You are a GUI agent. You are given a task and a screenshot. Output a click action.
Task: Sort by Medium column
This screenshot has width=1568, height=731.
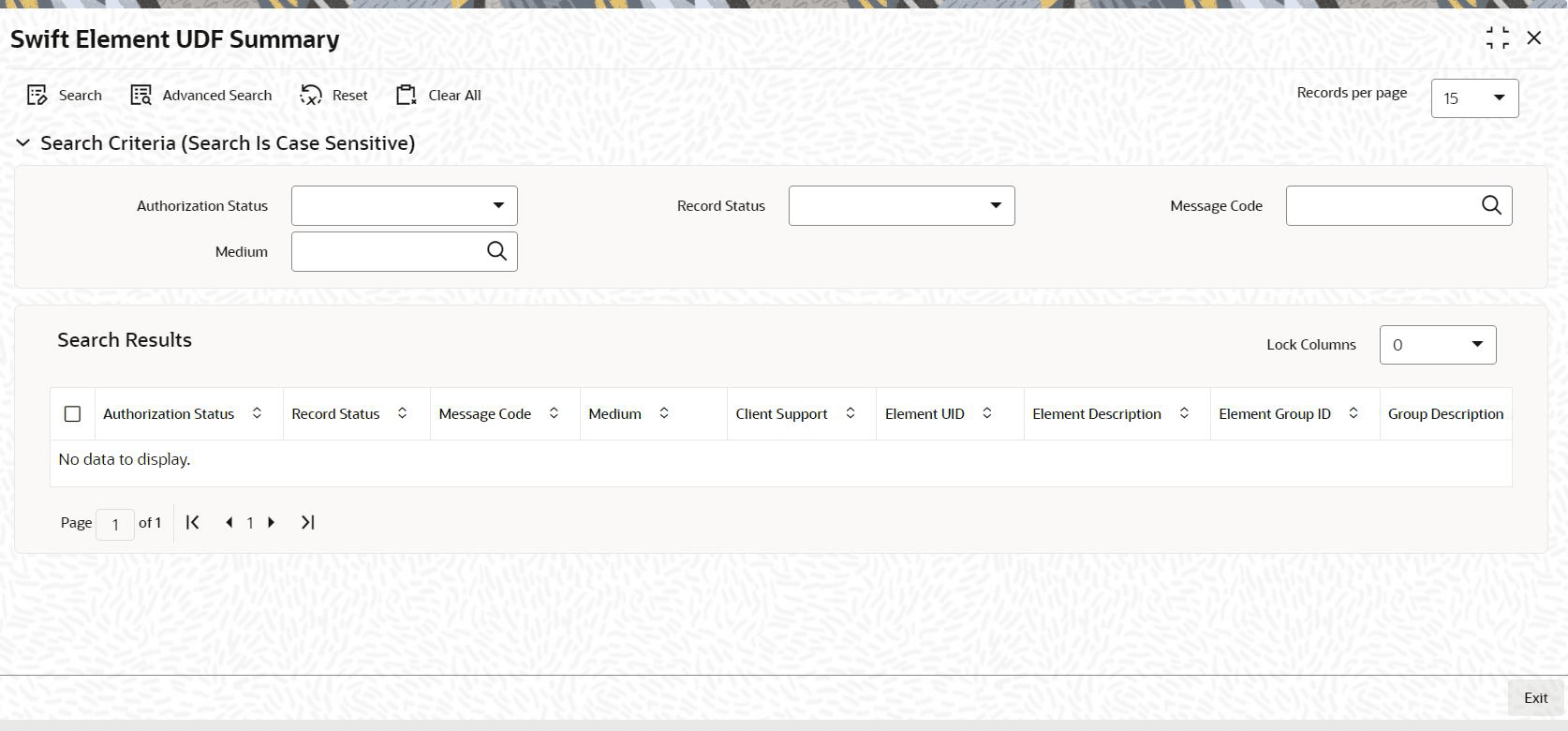point(664,413)
